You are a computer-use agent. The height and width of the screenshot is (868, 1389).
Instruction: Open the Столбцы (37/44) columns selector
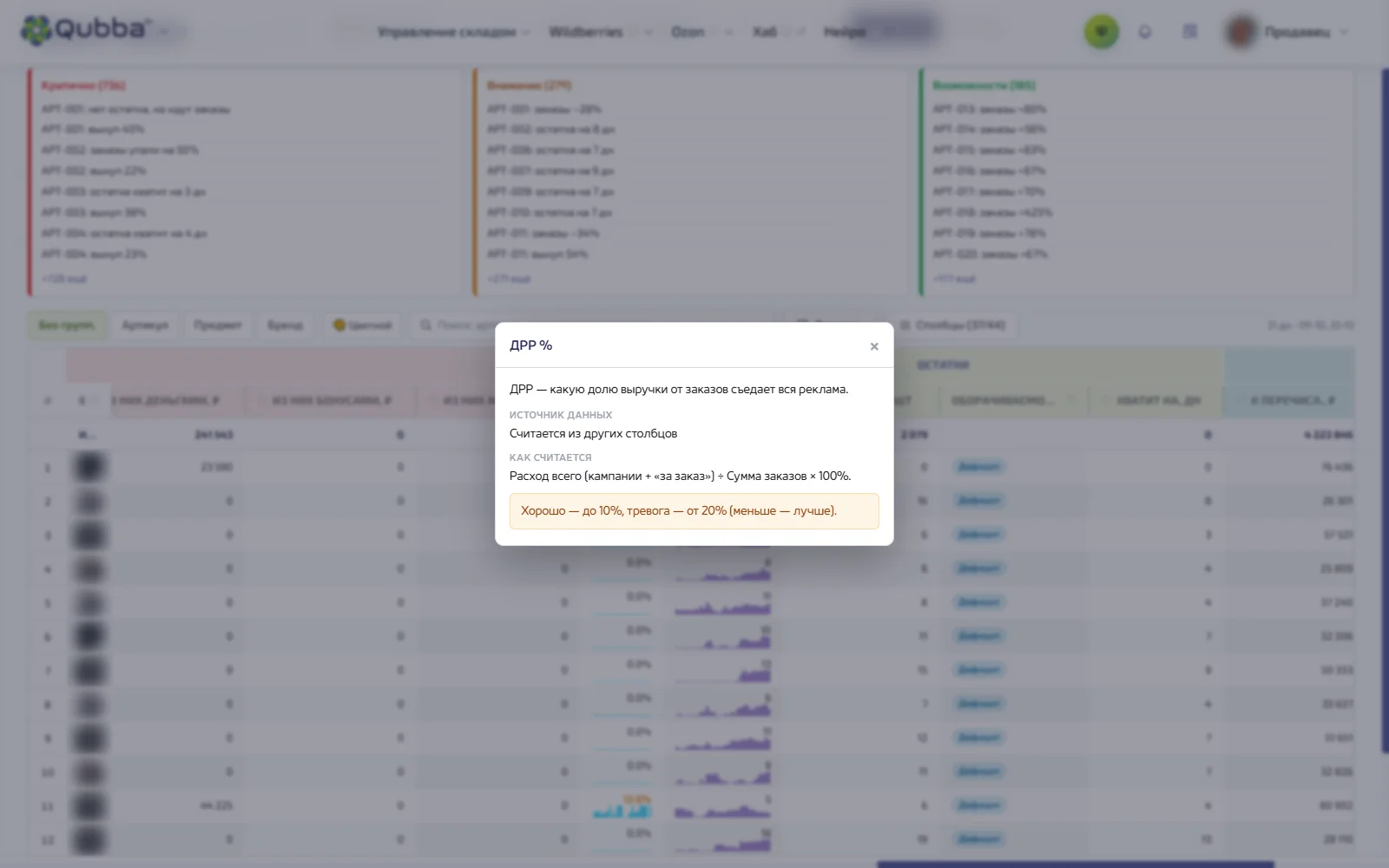click(x=952, y=325)
